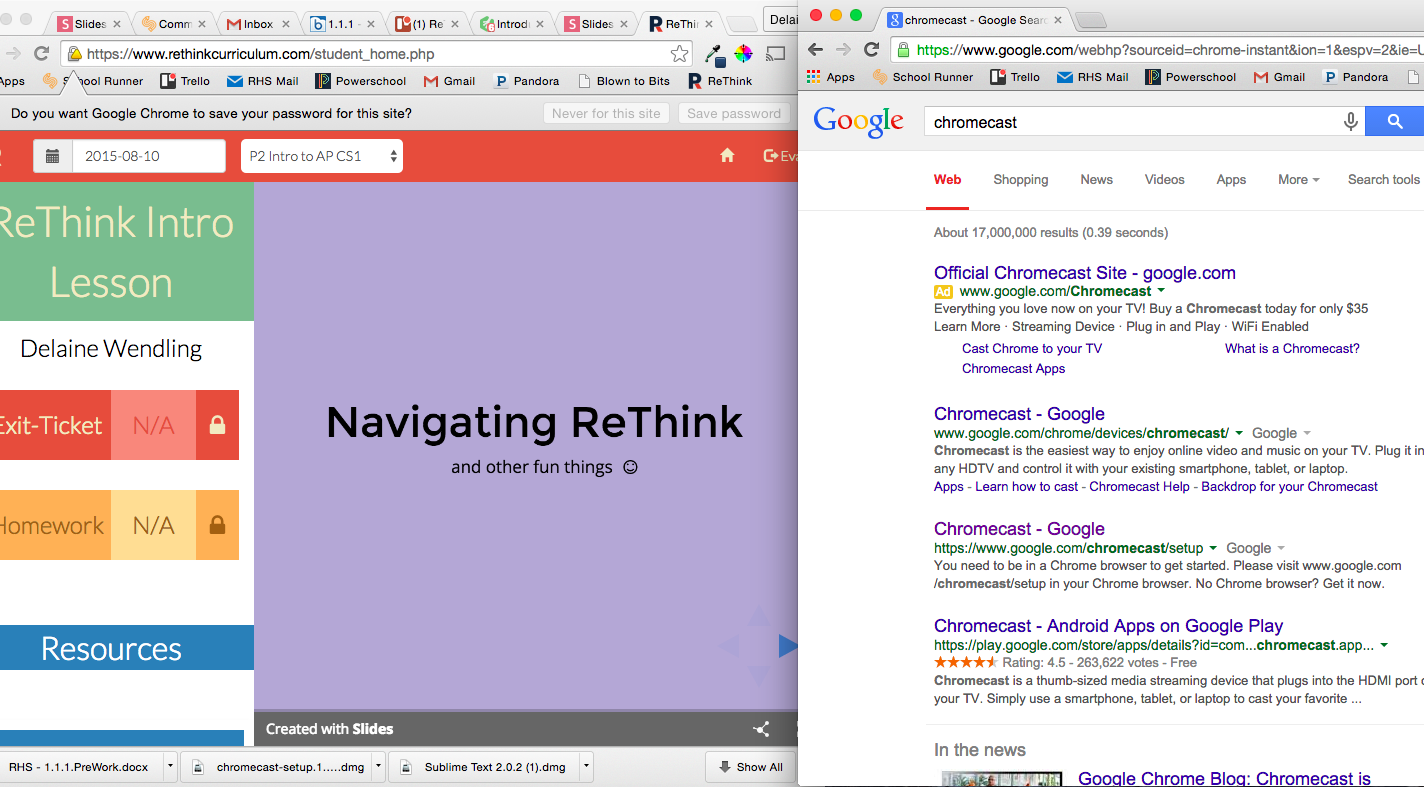The image size is (1424, 787).
Task: Open Official Chromecast Site link
Action: 1085,273
